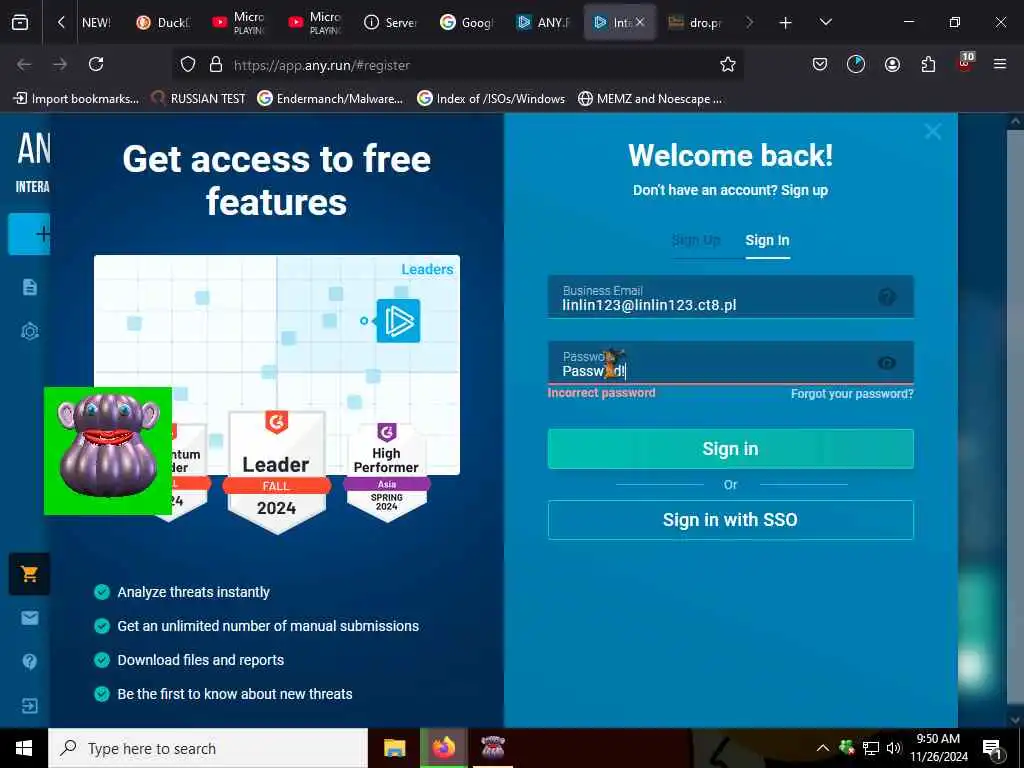
Task: Open the MEMZ and Noescape bookmark
Action: [x=650, y=99]
